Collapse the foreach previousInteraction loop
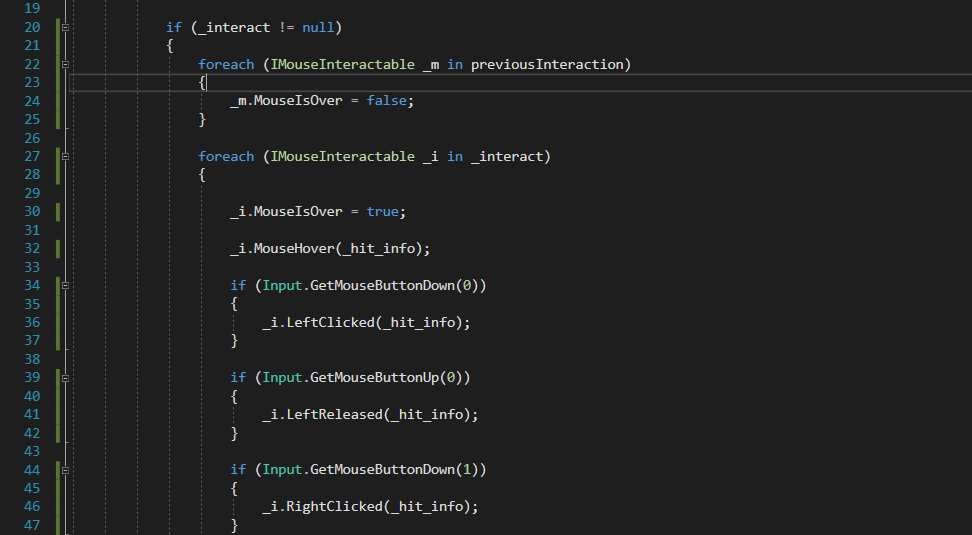Screen dimensions: 972x535 click(x=65, y=64)
